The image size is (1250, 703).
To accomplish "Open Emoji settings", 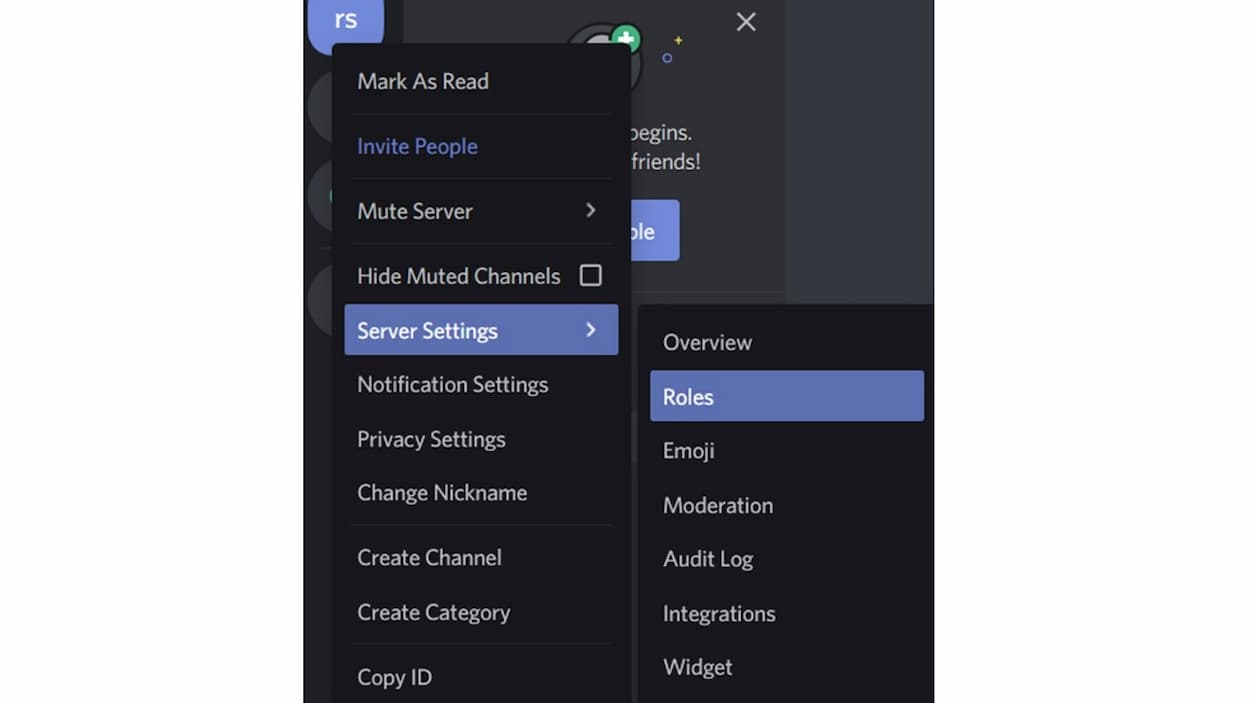I will coord(688,451).
